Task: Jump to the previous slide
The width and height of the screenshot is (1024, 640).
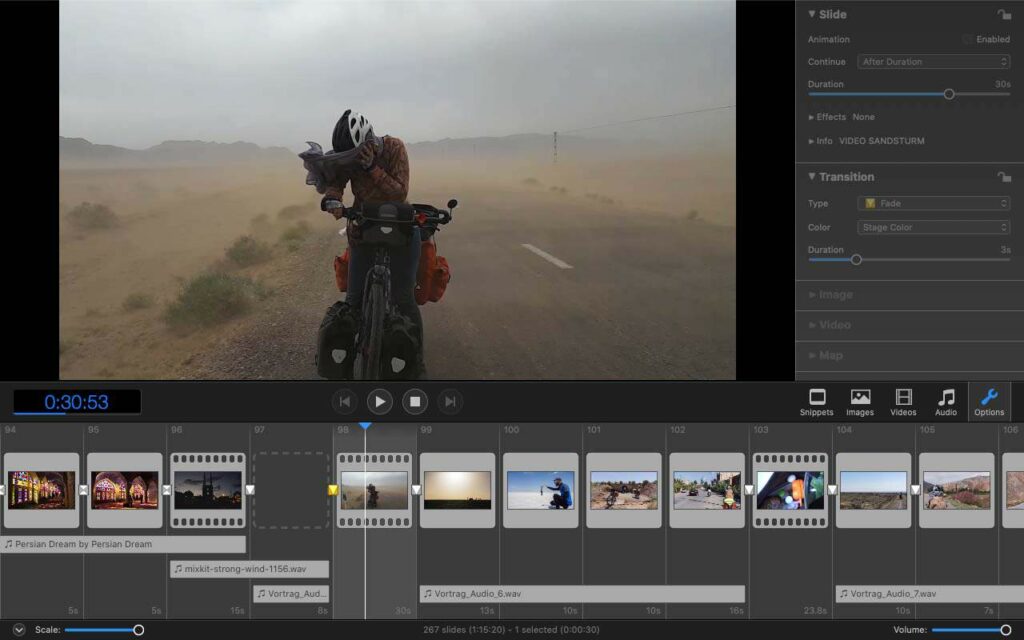Action: point(344,402)
